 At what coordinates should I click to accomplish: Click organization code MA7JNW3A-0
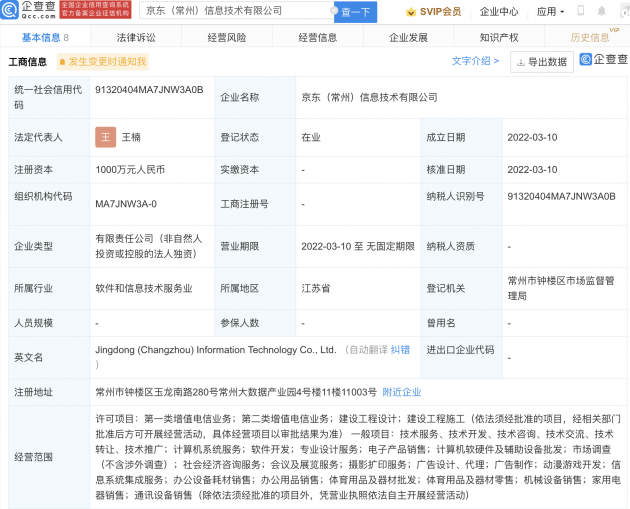126,204
